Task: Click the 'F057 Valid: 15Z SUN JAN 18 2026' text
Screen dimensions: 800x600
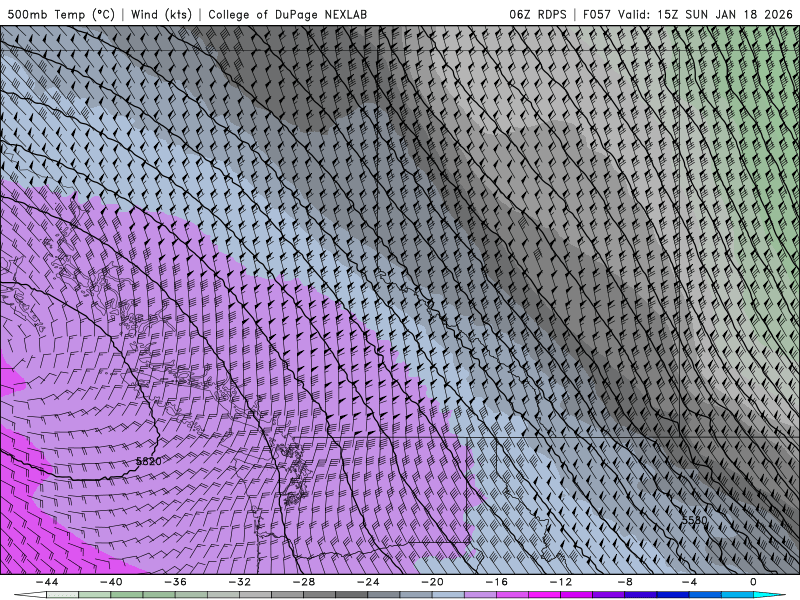Action: point(687,14)
